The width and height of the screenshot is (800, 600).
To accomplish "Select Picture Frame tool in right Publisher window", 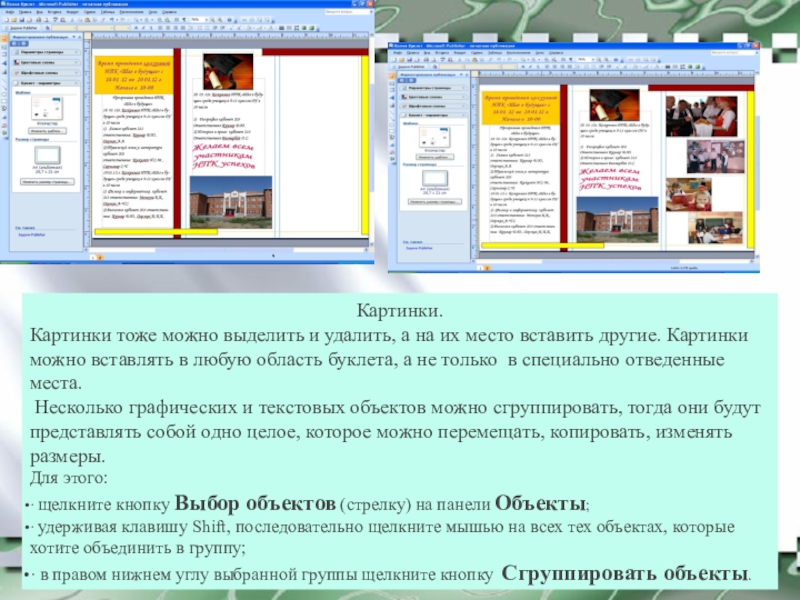I will pos(392,105).
